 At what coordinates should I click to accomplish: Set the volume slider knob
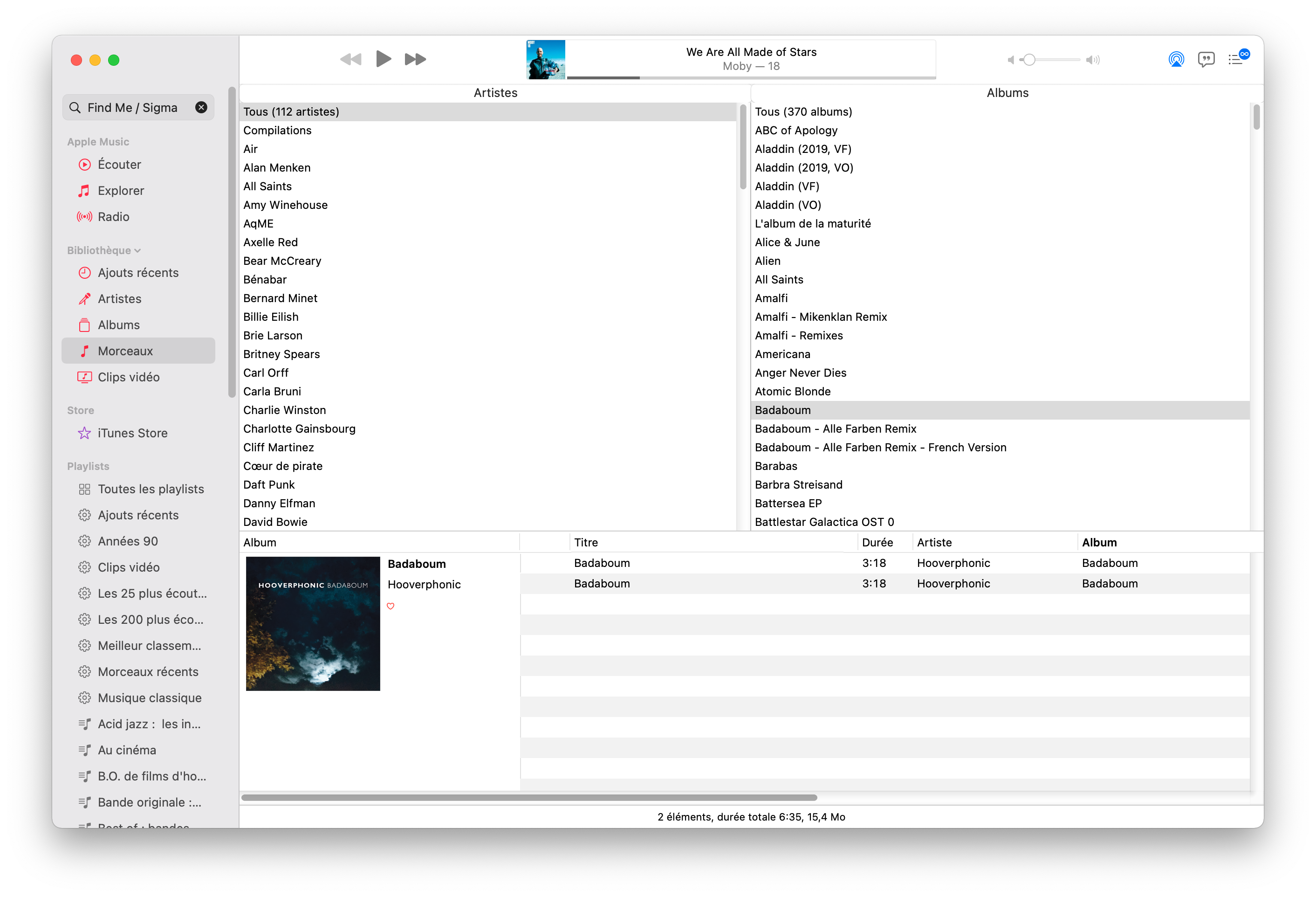pos(1029,60)
